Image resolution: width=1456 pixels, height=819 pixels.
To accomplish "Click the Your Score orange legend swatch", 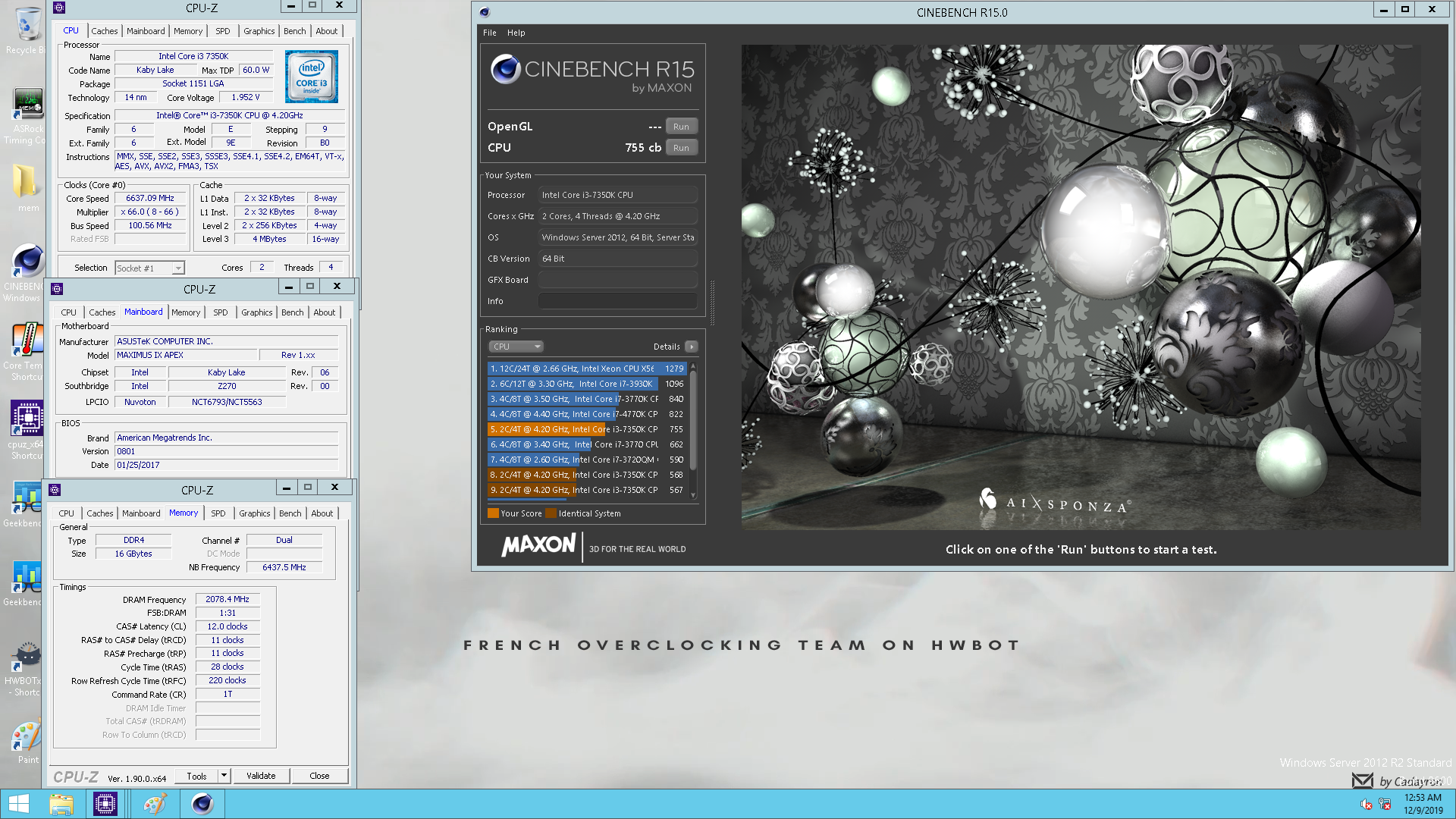I will [493, 513].
